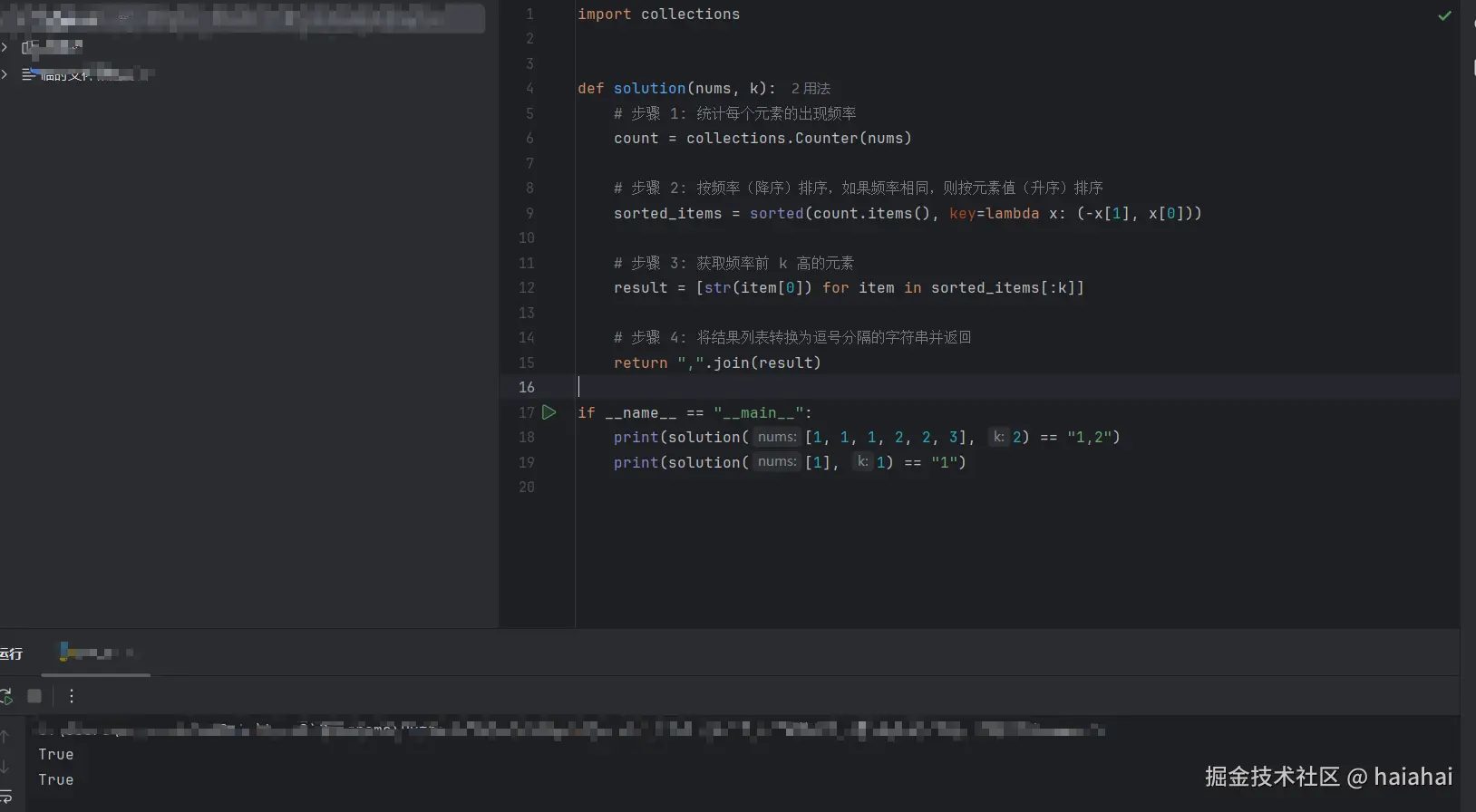Click the "nums:" hint on line 19
Viewport: 1476px width, 812px height.
[x=777, y=462]
